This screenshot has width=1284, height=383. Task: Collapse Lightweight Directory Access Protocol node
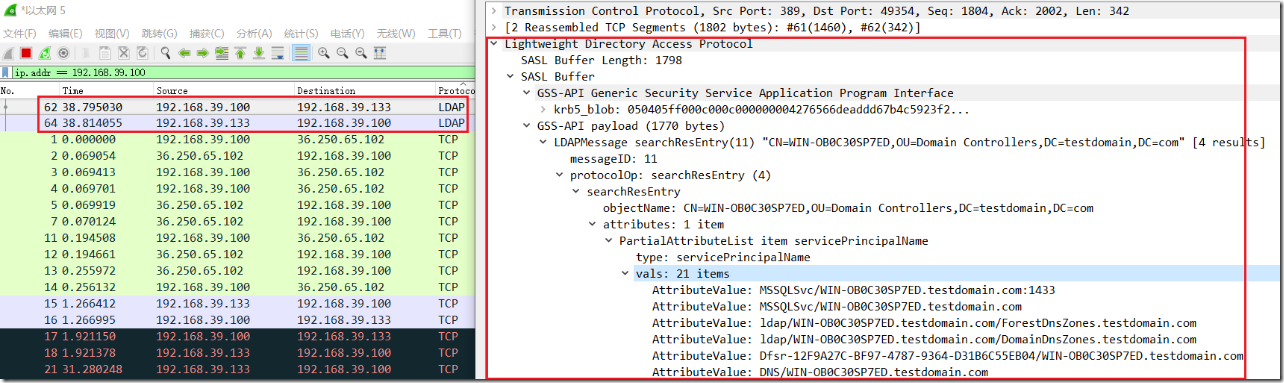point(493,44)
